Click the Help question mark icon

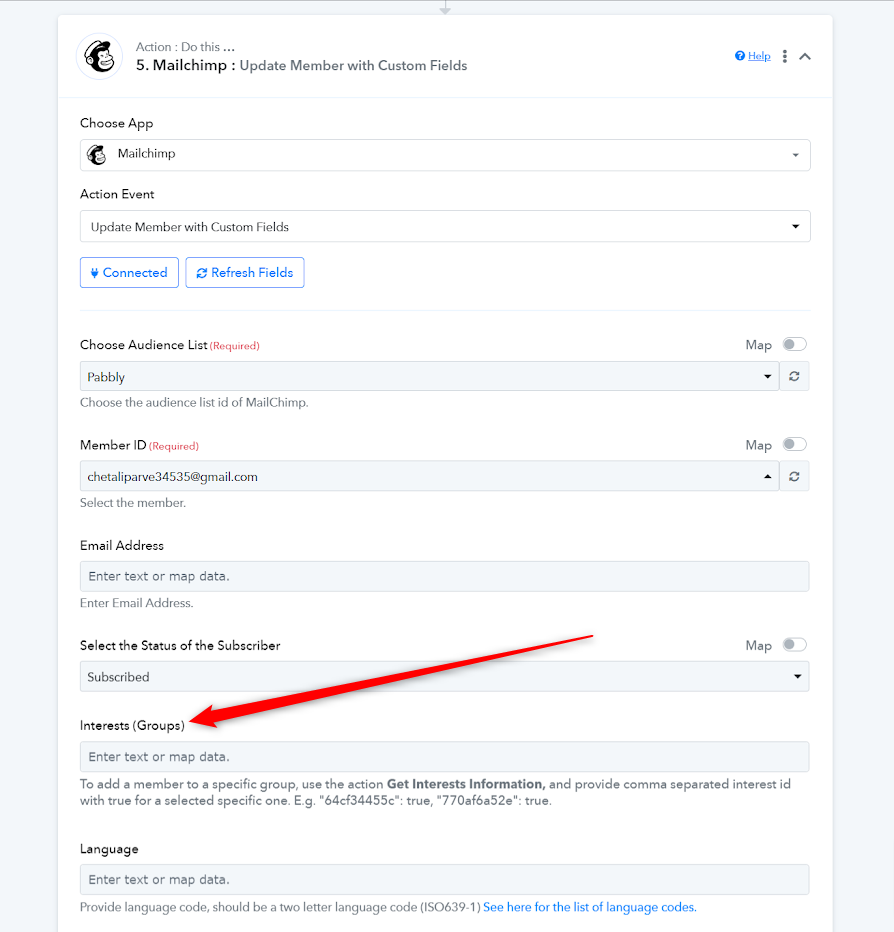(740, 56)
